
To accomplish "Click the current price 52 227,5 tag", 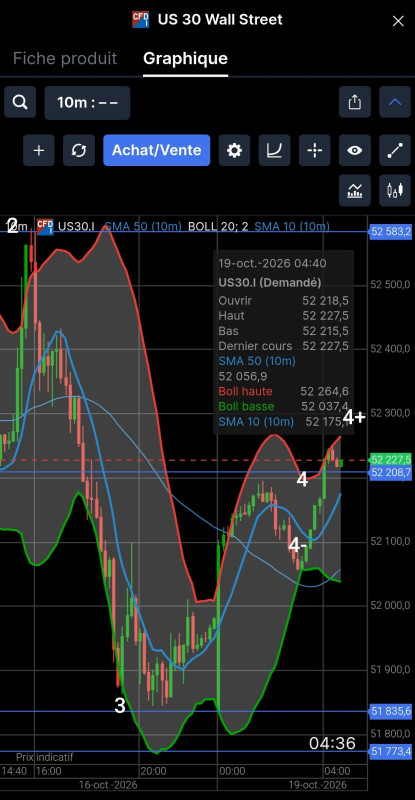I will pyautogui.click(x=390, y=459).
